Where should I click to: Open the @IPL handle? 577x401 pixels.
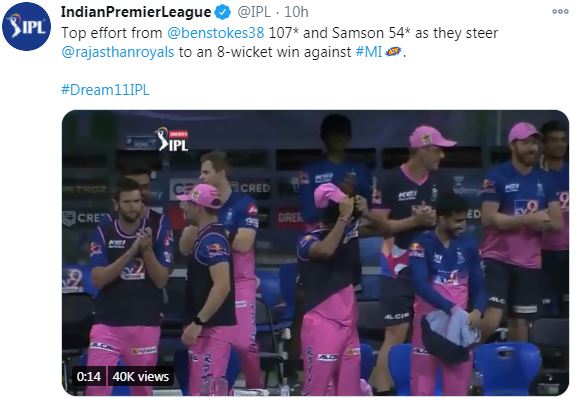[254, 12]
